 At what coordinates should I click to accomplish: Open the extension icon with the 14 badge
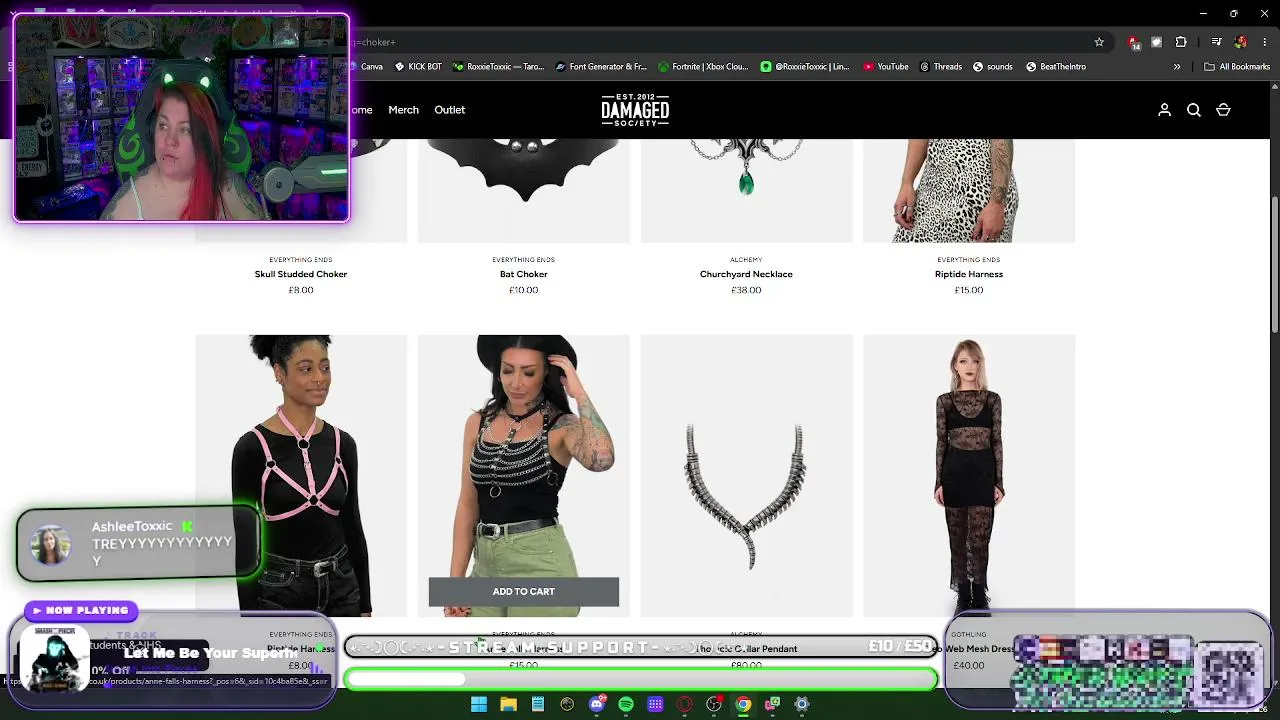coord(1133,42)
